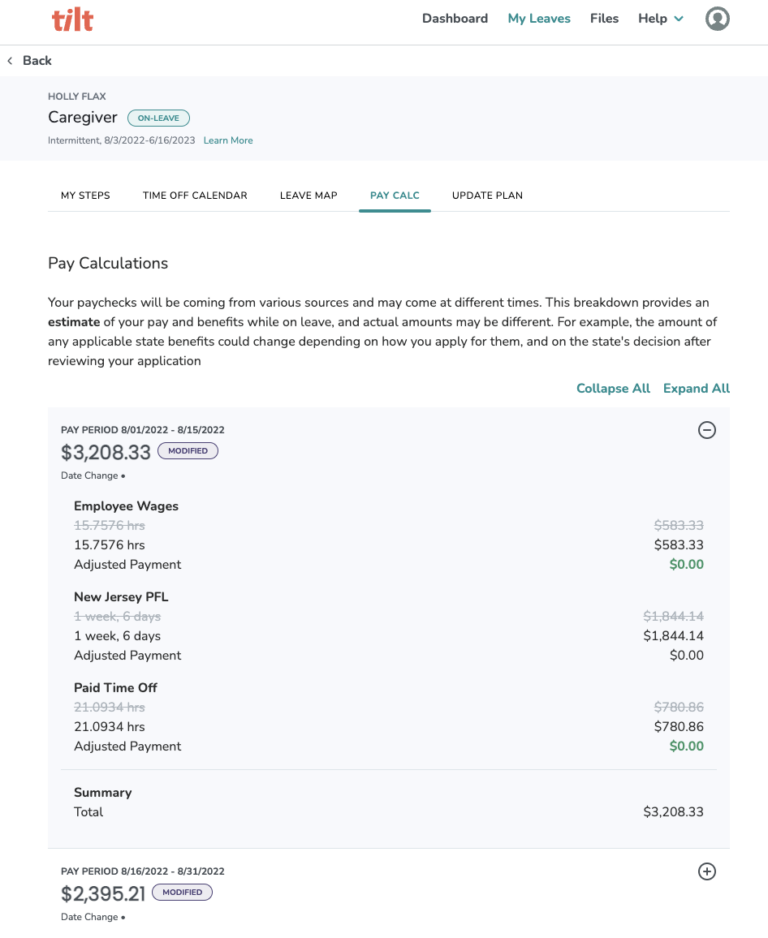This screenshot has height=938, width=768.
Task: Open the user profile avatar icon
Action: point(717,19)
